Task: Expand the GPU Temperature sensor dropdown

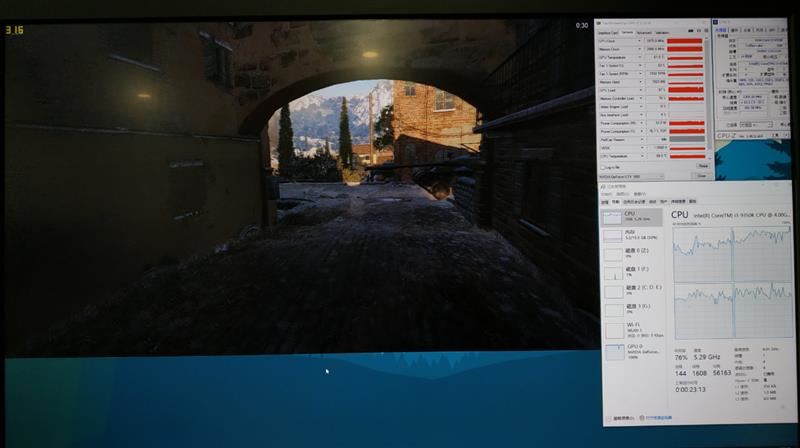Action: click(639, 58)
